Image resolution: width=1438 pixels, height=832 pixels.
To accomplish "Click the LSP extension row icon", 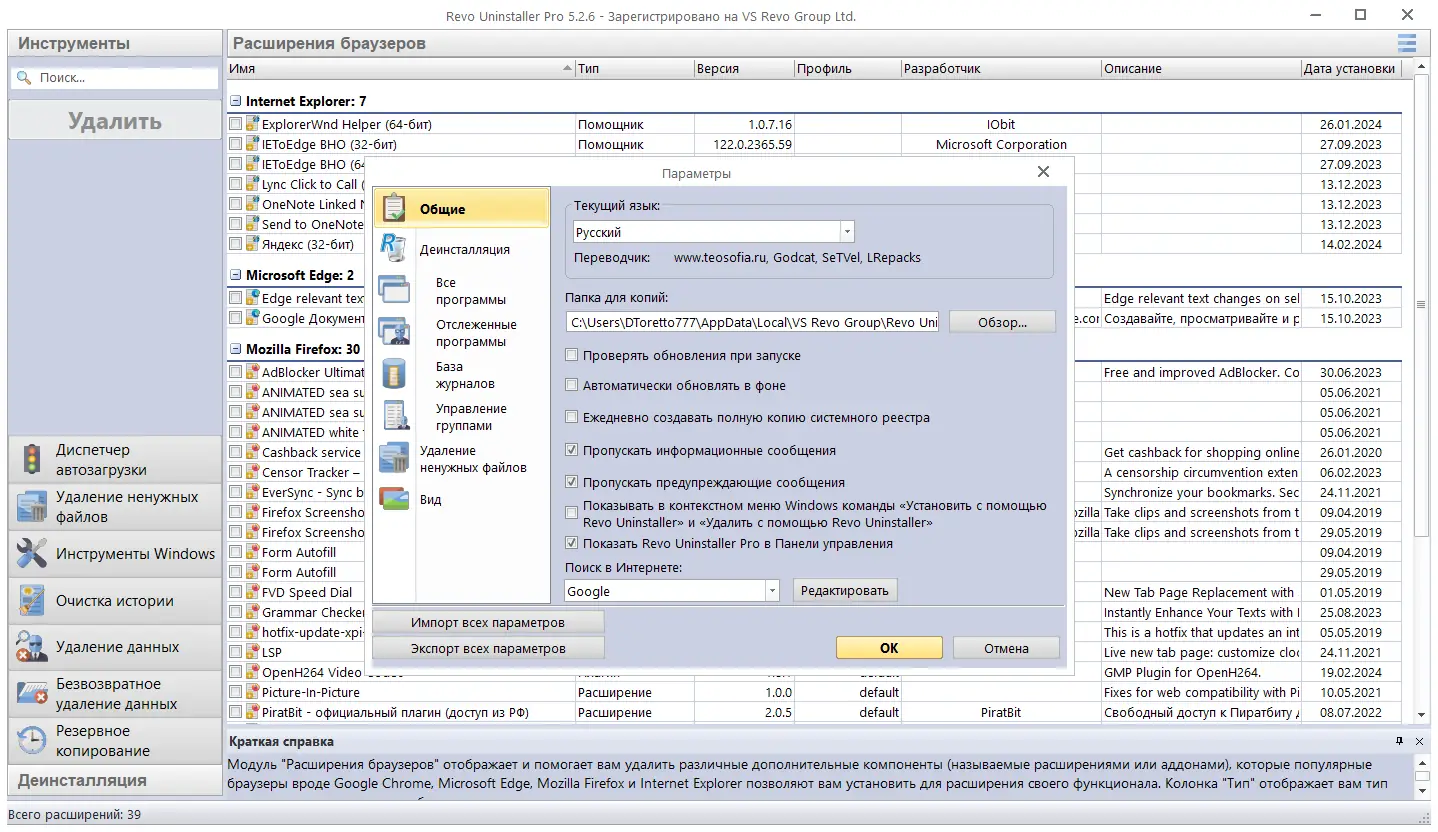I will [252, 652].
